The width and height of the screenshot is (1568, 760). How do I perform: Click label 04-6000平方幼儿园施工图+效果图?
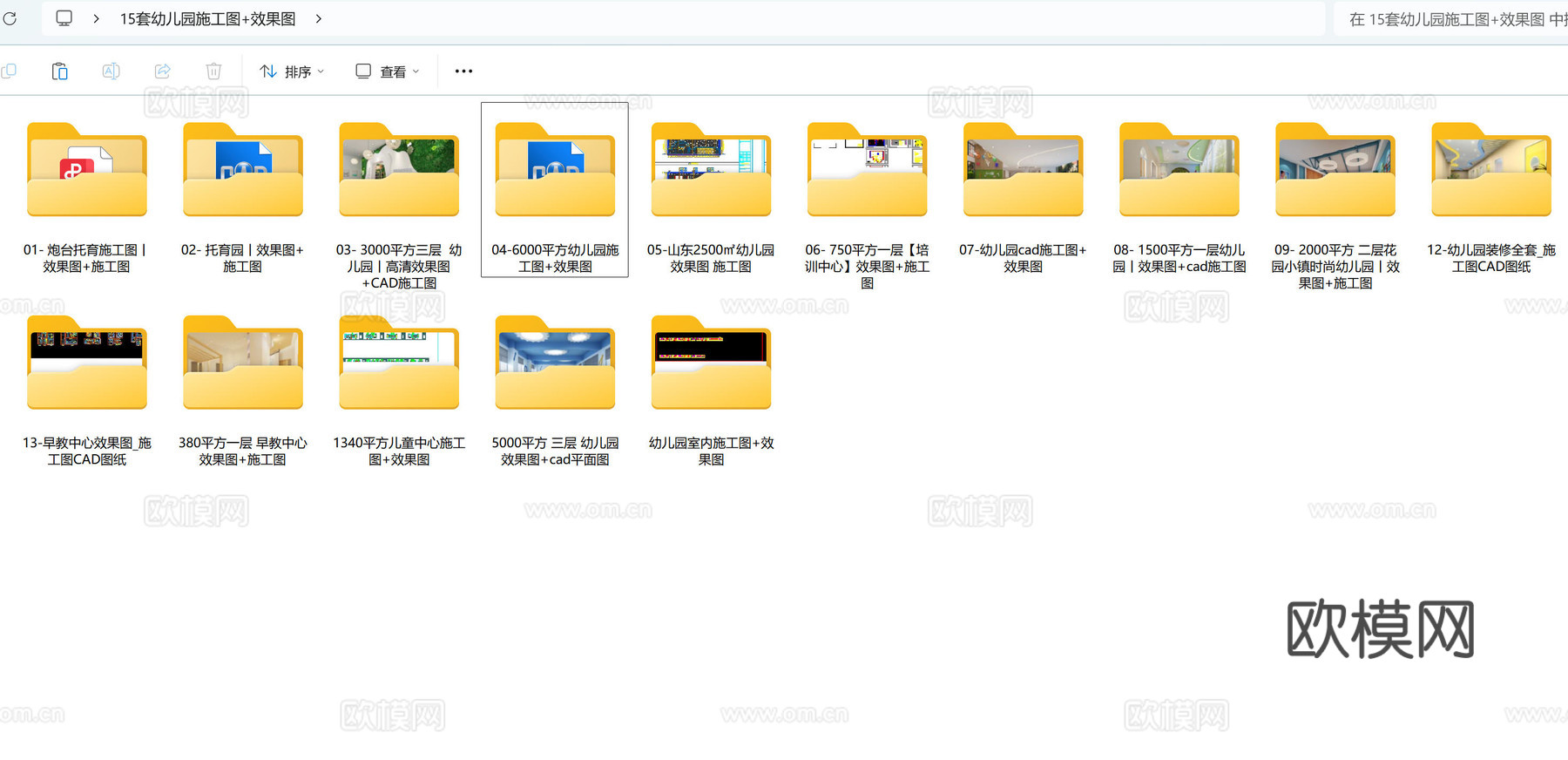555,258
